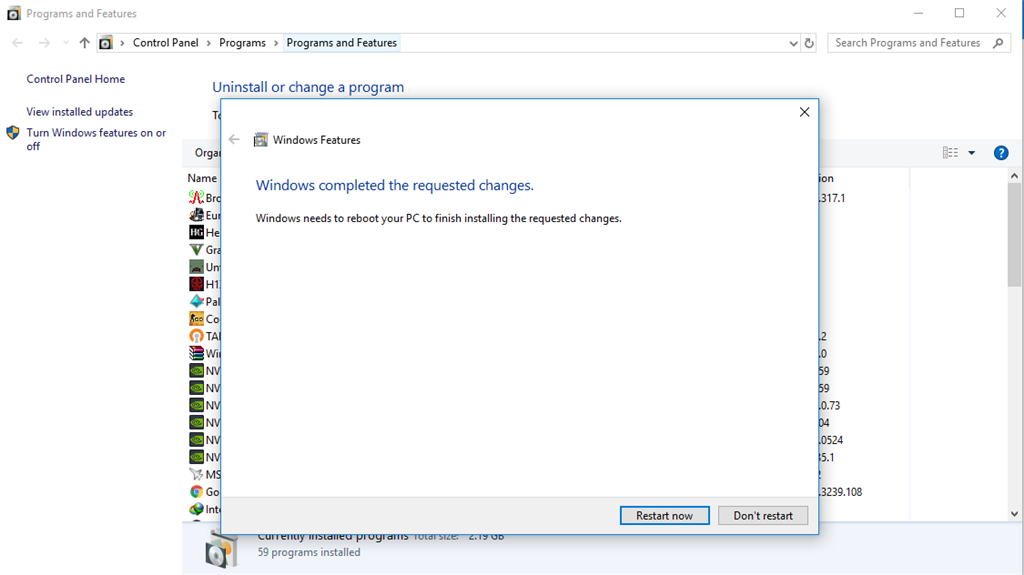Image resolution: width=1024 pixels, height=575 pixels.
Task: Select the program icon next to Eur
Action: tap(196, 215)
